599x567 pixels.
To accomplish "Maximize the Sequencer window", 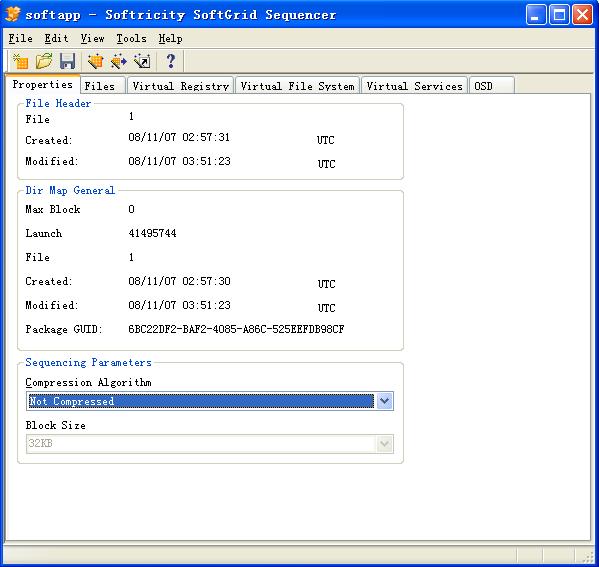I will tap(559, 15).
